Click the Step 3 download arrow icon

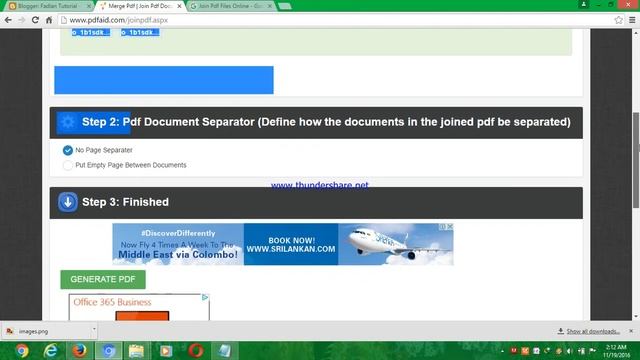click(68, 202)
